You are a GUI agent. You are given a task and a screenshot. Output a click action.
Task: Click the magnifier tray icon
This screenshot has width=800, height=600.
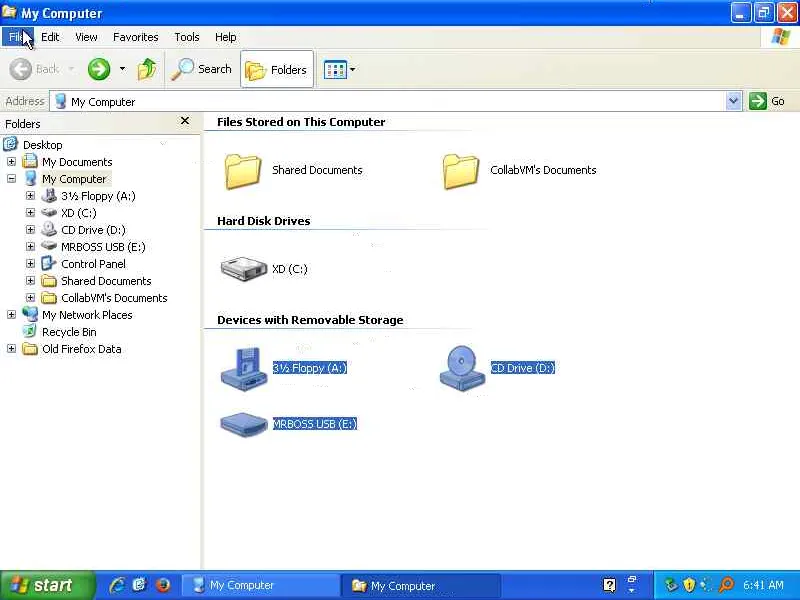[726, 585]
